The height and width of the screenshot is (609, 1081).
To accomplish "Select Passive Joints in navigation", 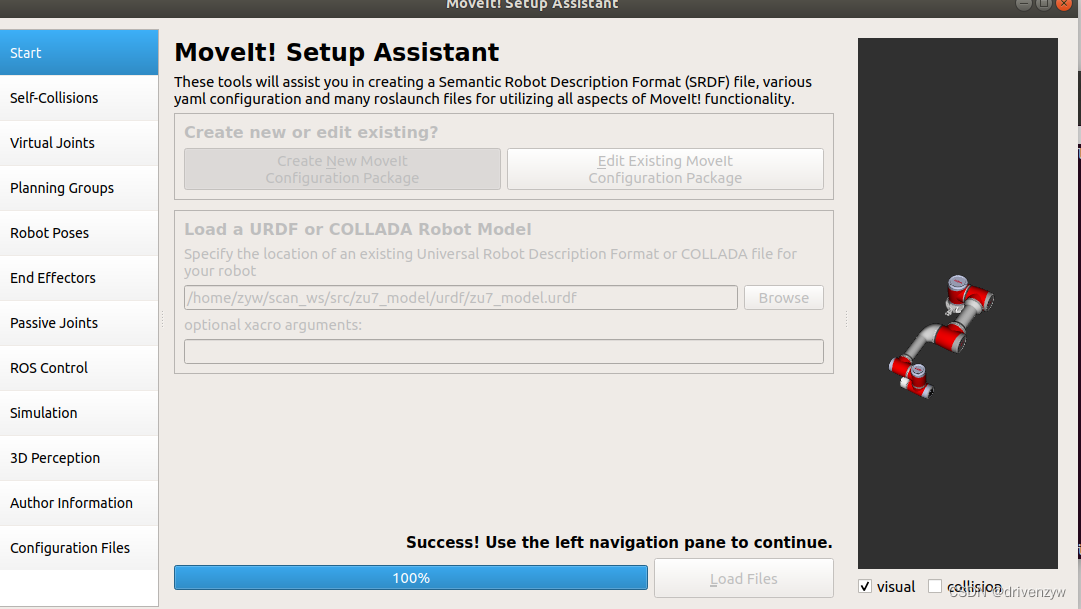I will (x=79, y=323).
